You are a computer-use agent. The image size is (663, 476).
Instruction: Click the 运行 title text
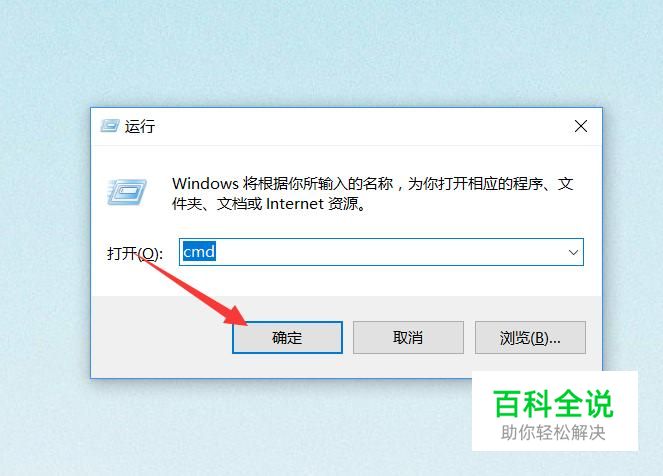coord(140,126)
